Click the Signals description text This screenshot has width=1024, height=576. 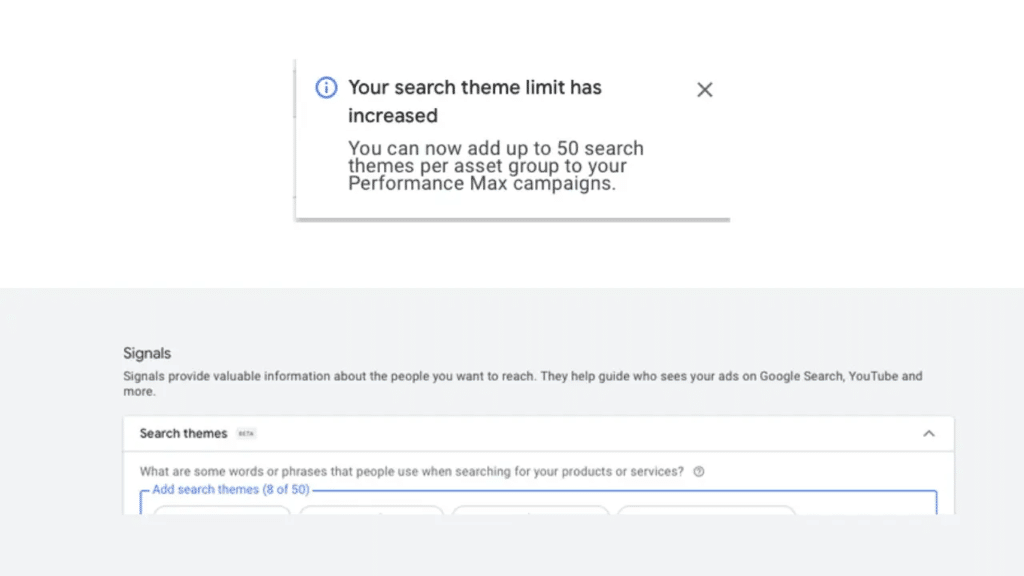pos(520,382)
